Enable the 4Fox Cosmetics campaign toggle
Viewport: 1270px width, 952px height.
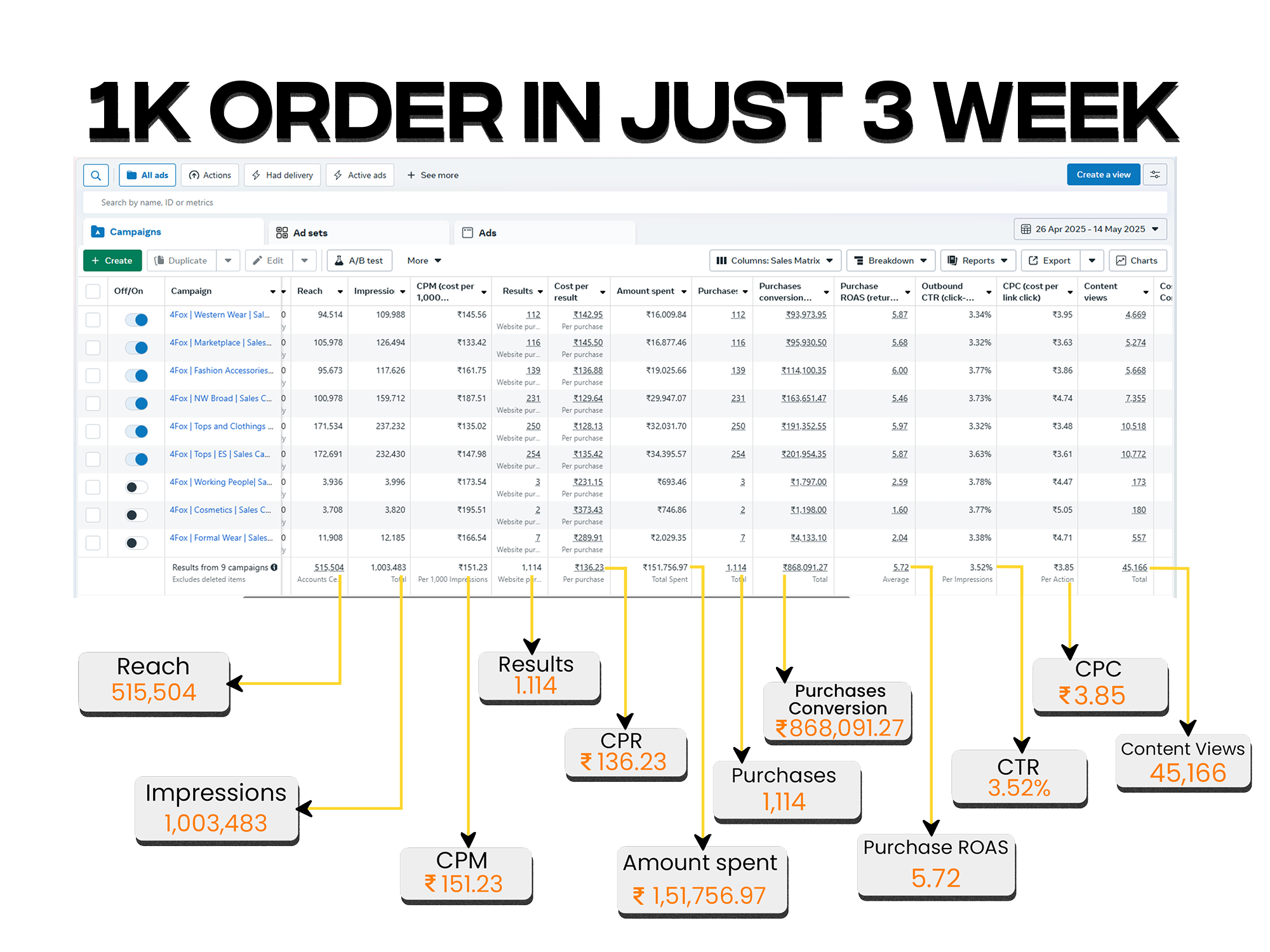pyautogui.click(x=137, y=515)
